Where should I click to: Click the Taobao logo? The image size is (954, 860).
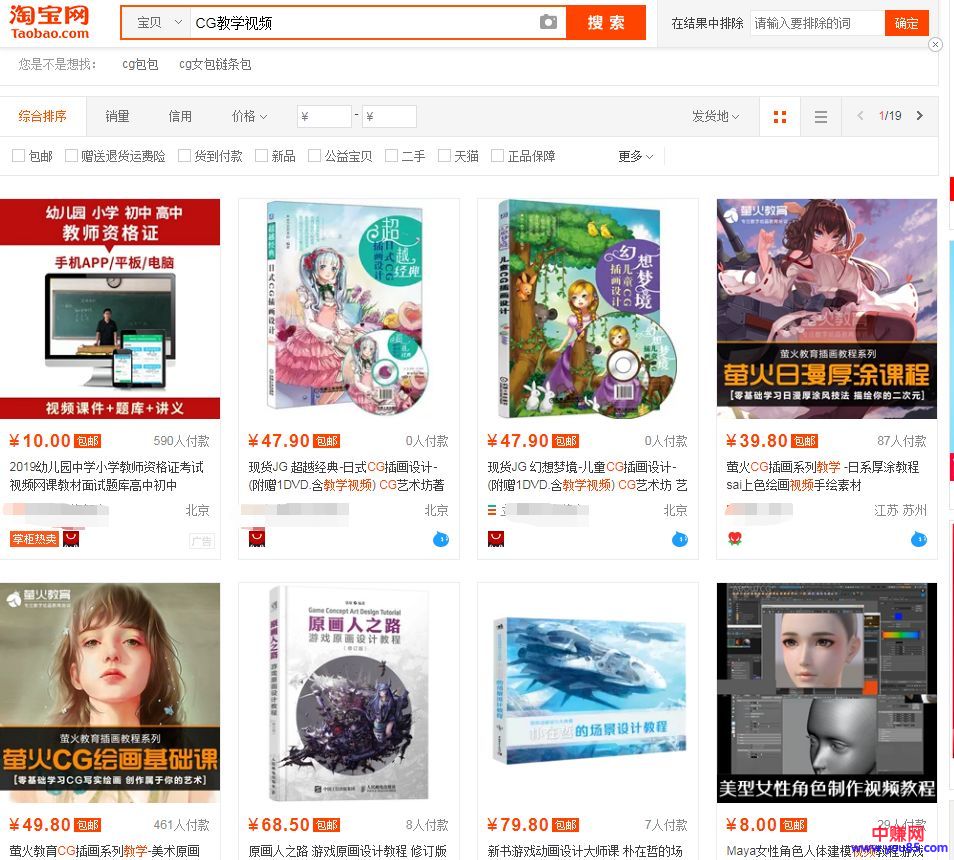50,22
